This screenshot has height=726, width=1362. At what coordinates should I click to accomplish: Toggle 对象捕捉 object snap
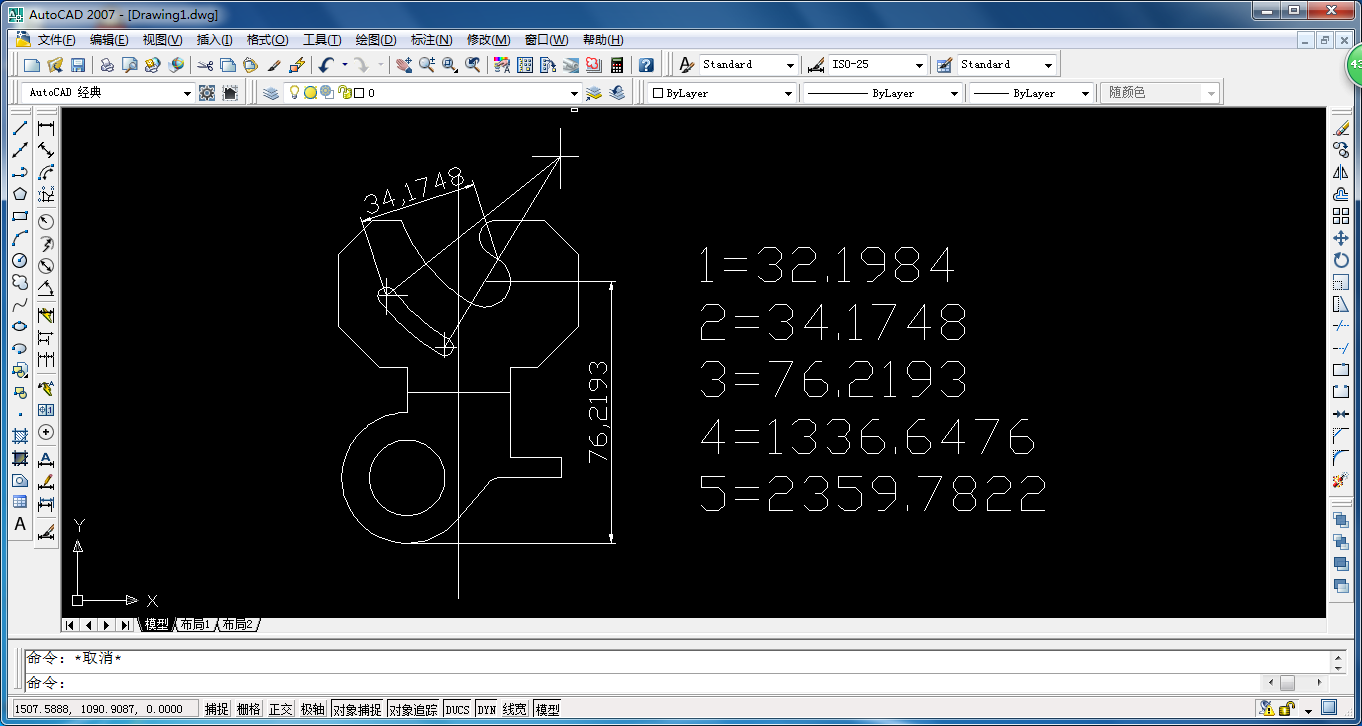357,708
